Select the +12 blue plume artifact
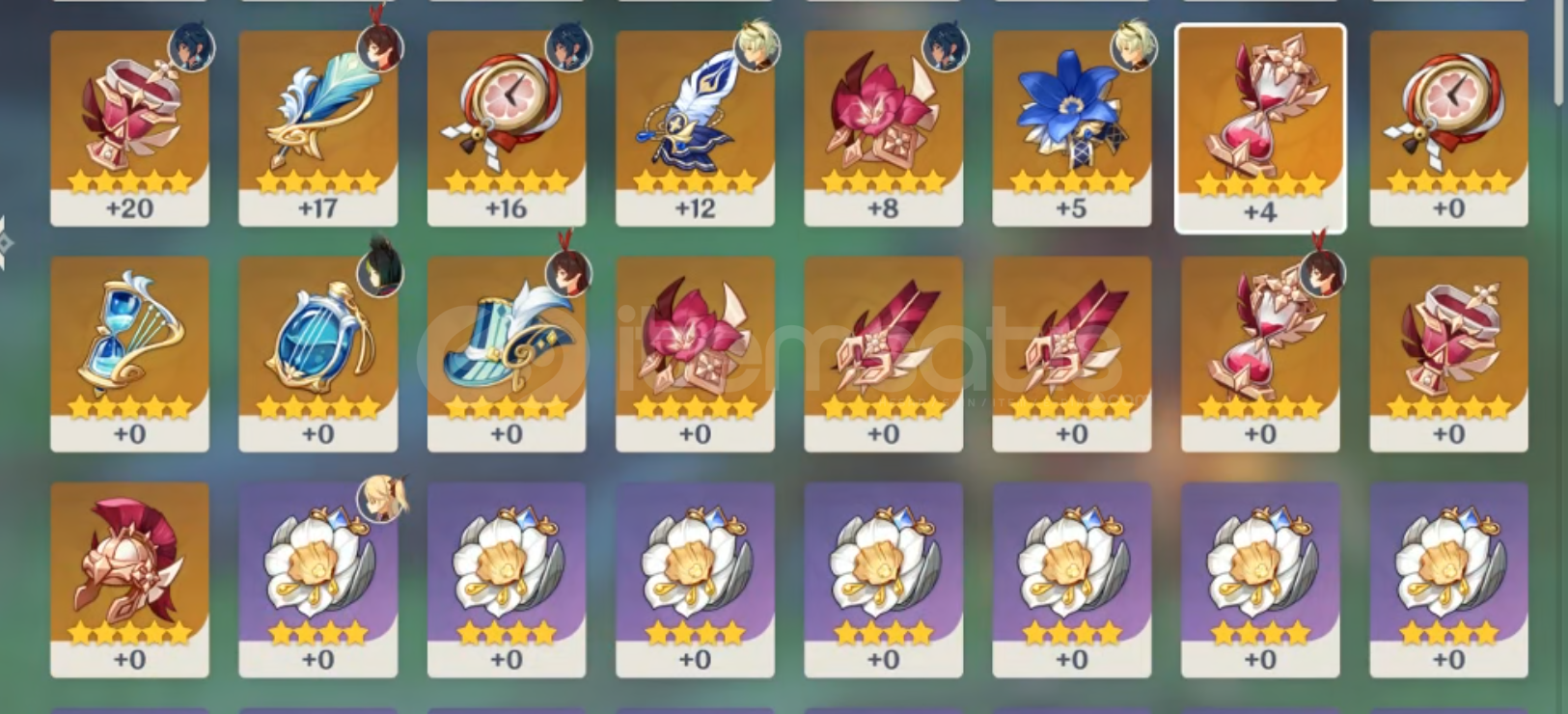 tap(695, 128)
